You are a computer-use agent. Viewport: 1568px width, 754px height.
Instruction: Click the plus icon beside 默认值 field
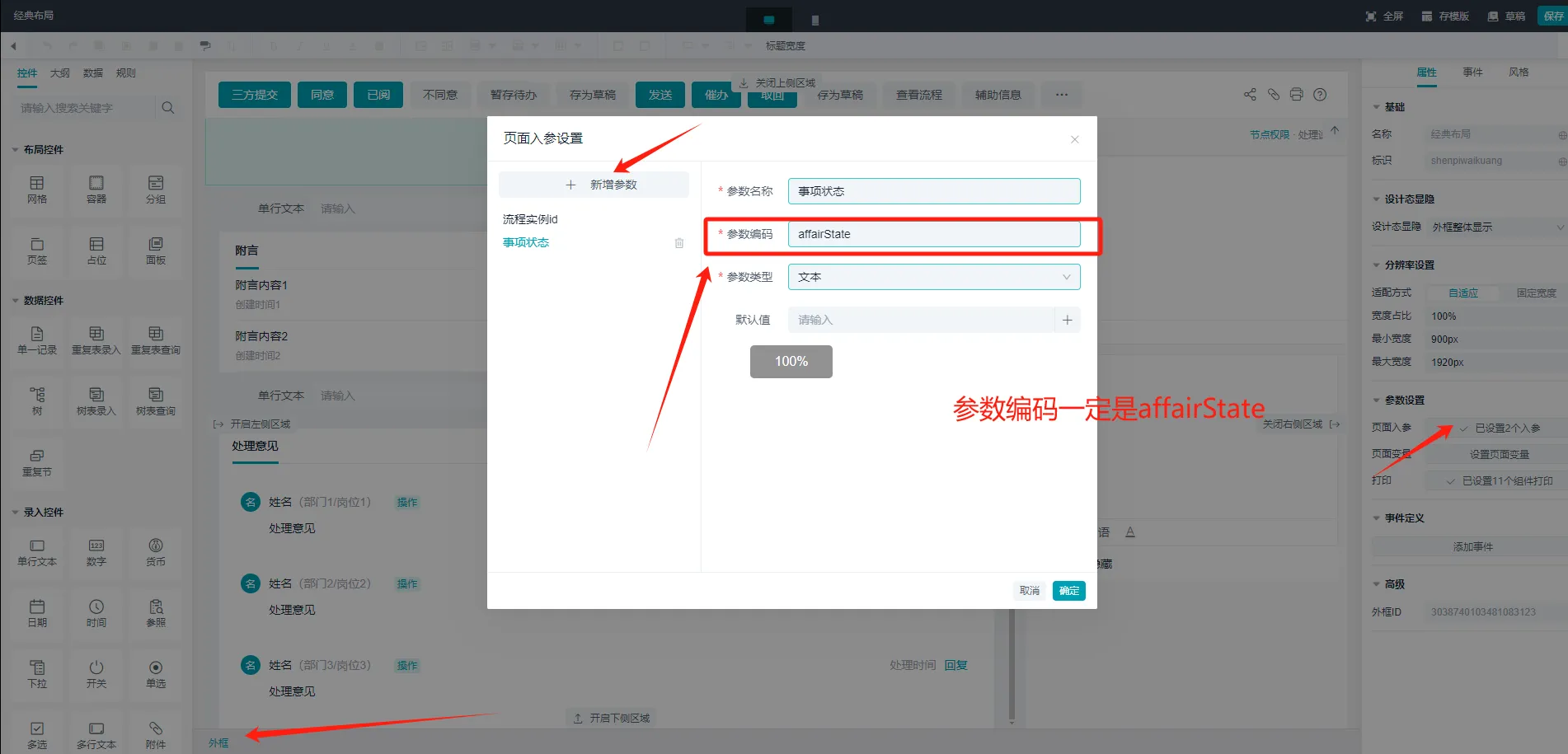click(1067, 320)
